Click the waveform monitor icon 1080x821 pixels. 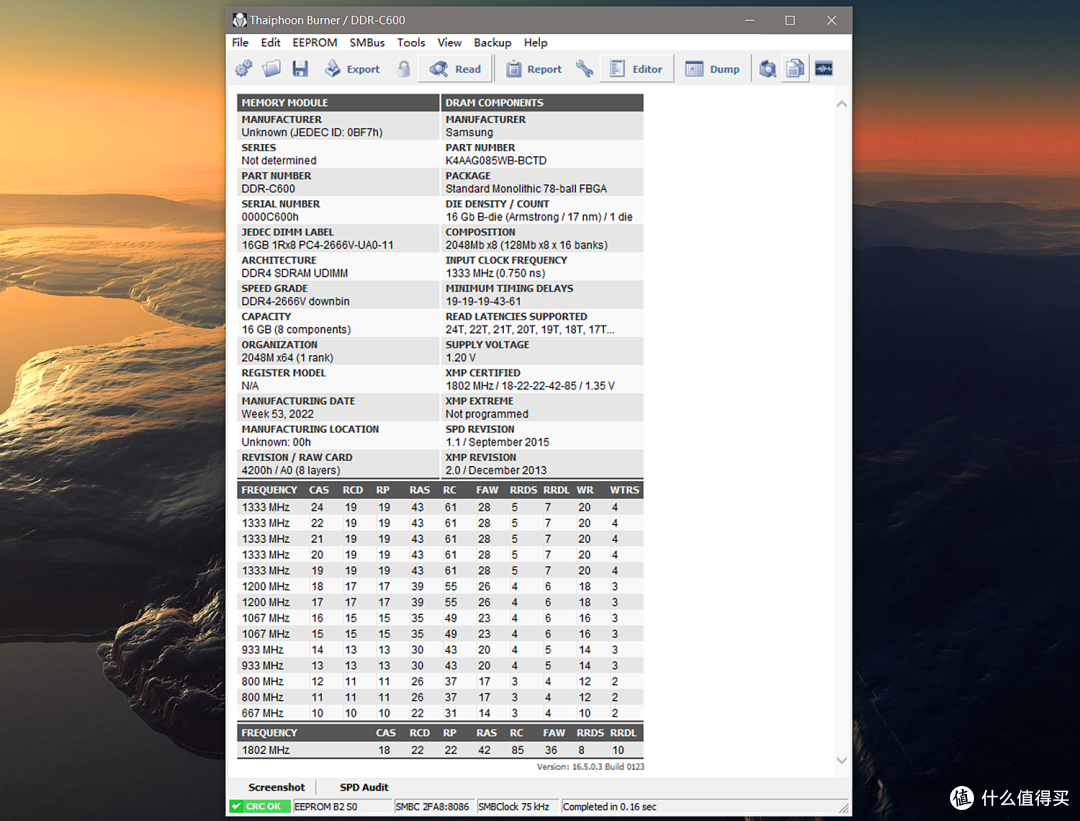click(x=824, y=69)
